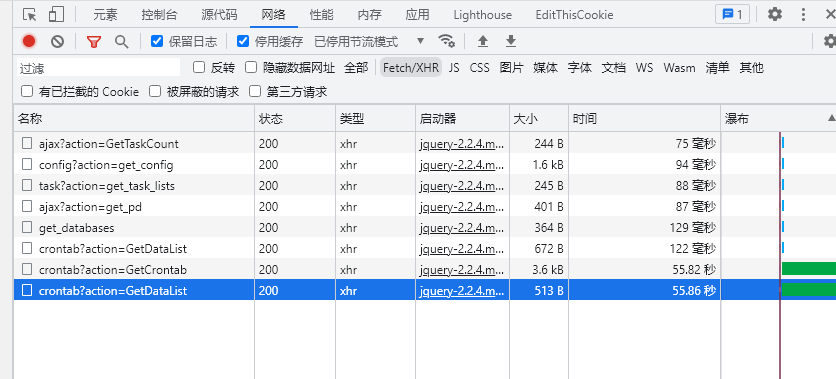Toggle the red filter funnel icon

click(x=94, y=41)
